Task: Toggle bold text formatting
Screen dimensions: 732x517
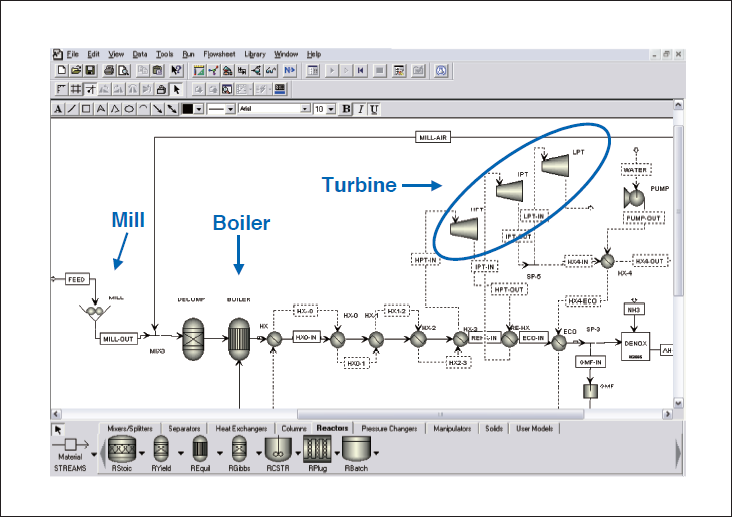Action: [x=347, y=108]
